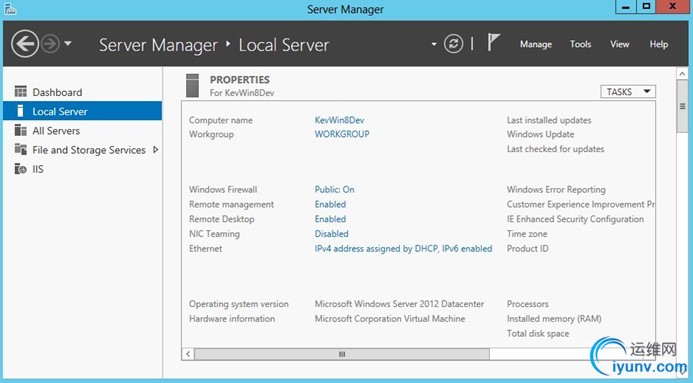This screenshot has height=383, width=693.
Task: Click the IIS role icon
Action: [20, 168]
